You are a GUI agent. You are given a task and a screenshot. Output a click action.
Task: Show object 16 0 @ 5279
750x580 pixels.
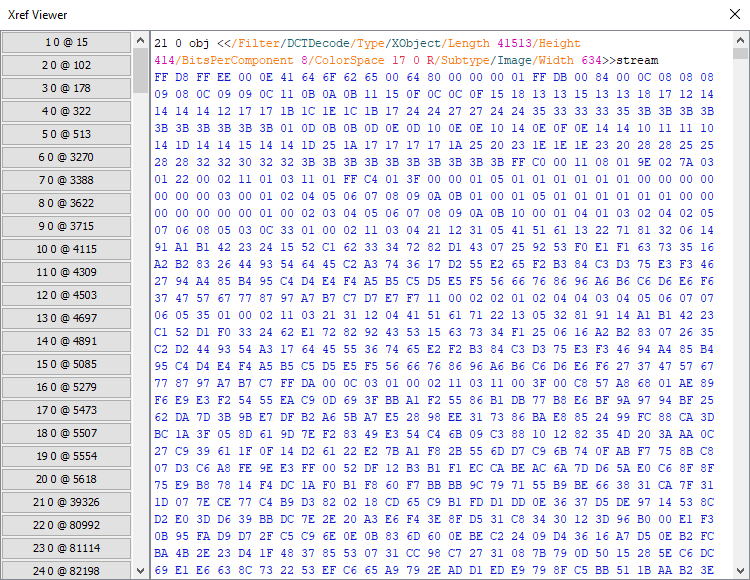pos(66,387)
